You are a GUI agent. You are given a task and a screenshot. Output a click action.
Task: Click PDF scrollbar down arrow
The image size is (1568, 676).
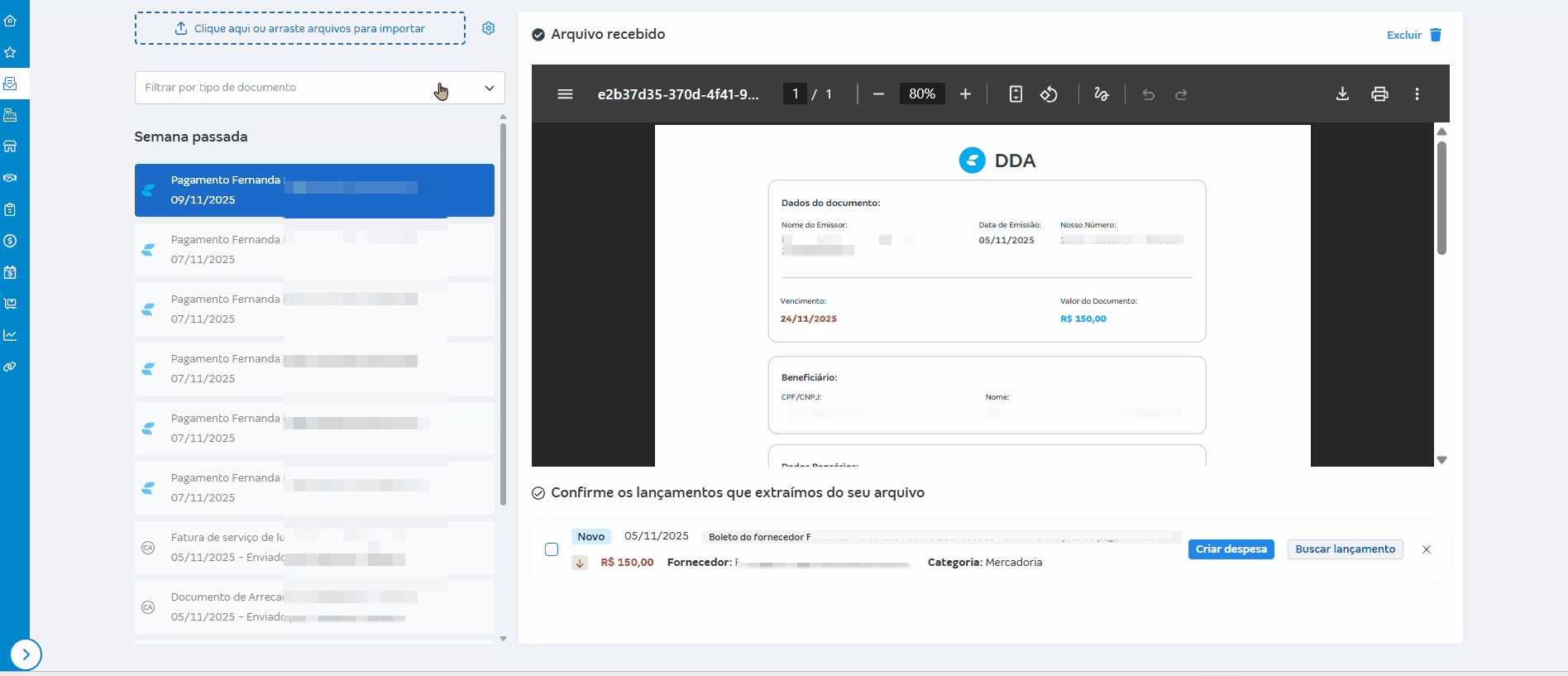point(1441,460)
